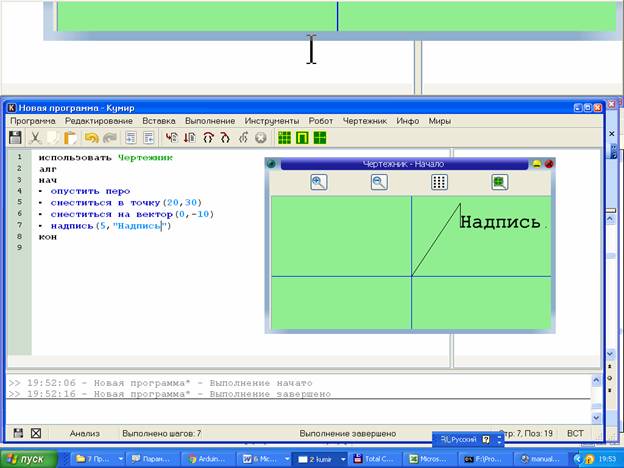The image size is (624, 468).
Task: Toggle the grid dots in Чертежник window
Action: tap(439, 182)
